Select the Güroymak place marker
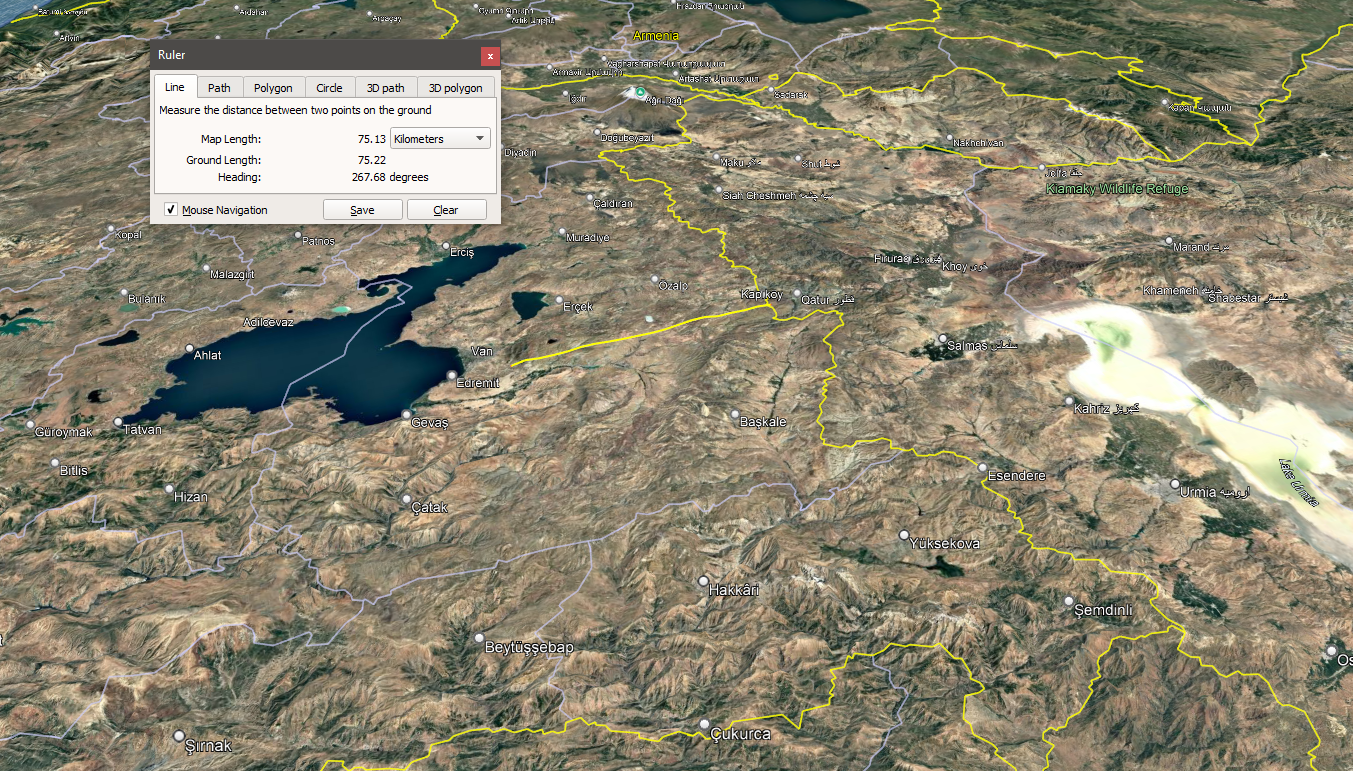The image size is (1353, 771). [30, 425]
